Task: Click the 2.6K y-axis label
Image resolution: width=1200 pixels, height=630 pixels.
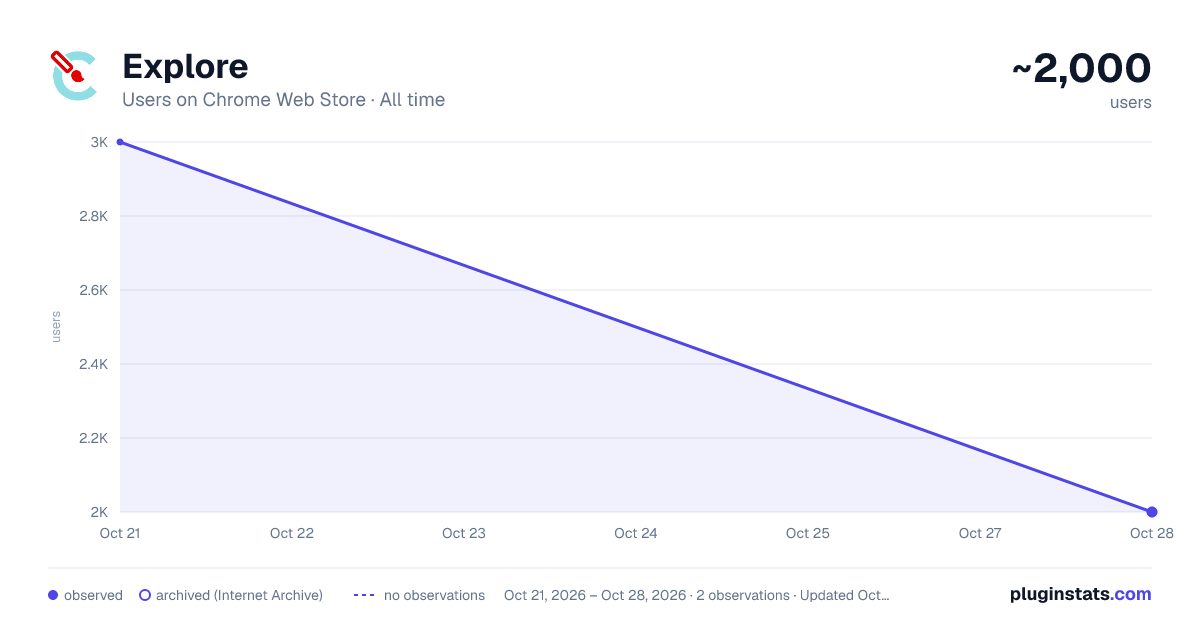Action: [93, 290]
